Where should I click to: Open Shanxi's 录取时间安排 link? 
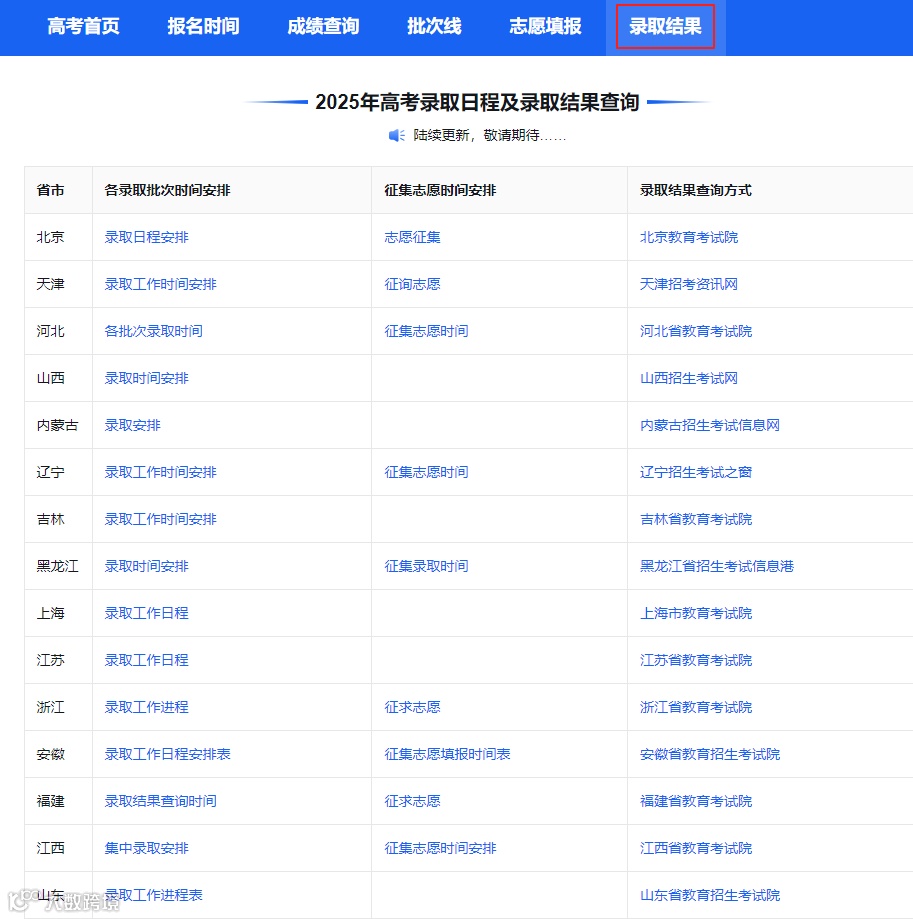click(147, 378)
